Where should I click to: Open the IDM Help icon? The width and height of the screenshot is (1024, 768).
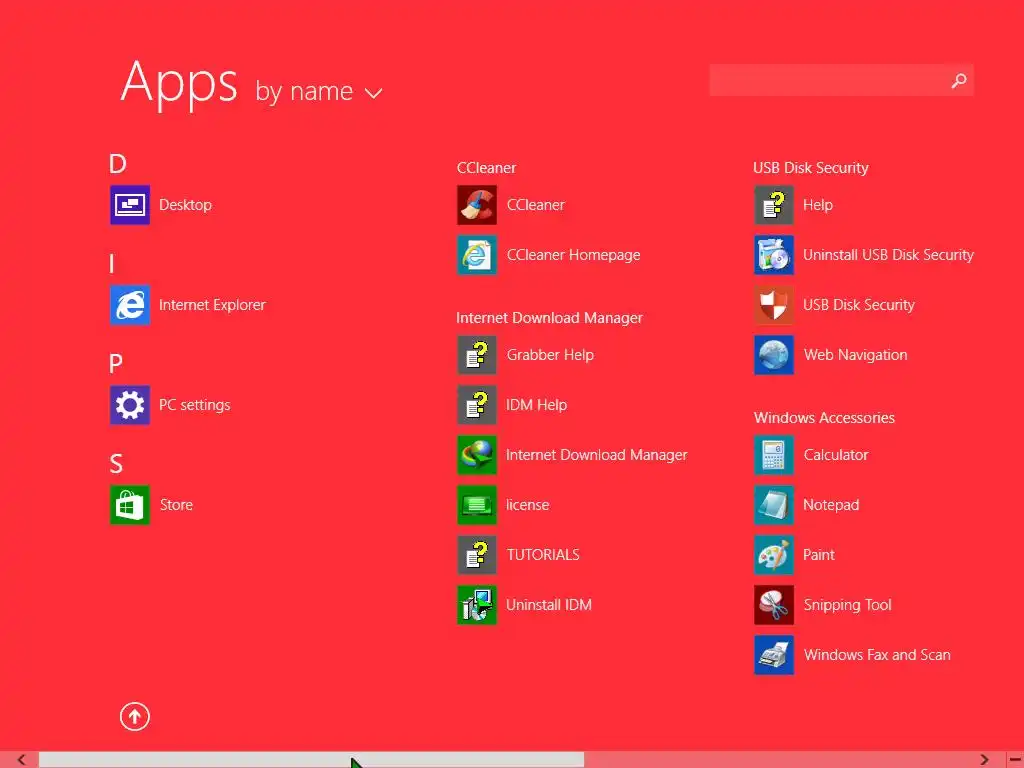(x=477, y=405)
